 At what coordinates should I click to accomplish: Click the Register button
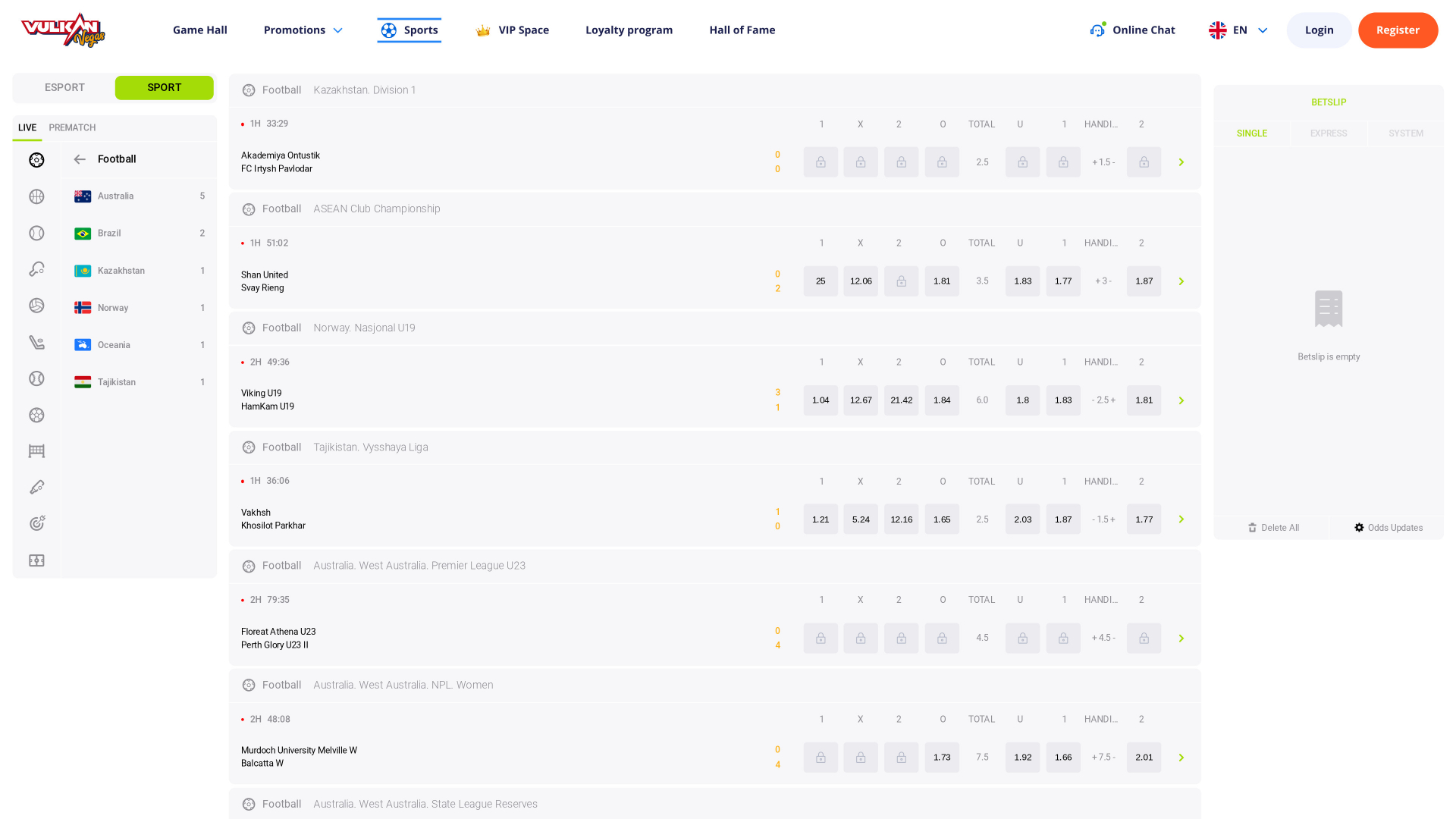(1397, 30)
